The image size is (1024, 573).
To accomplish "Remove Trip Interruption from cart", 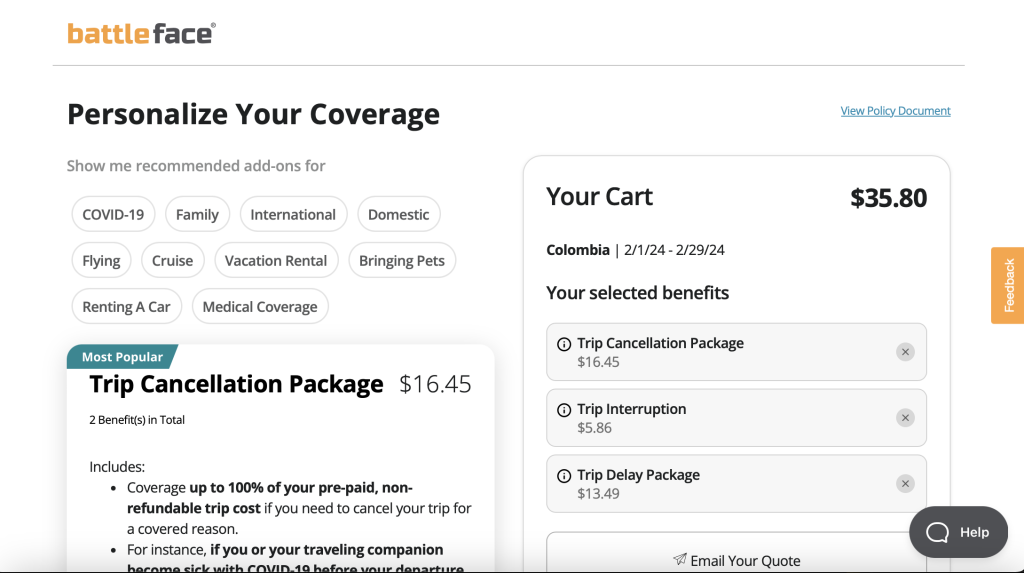I will pos(905,418).
